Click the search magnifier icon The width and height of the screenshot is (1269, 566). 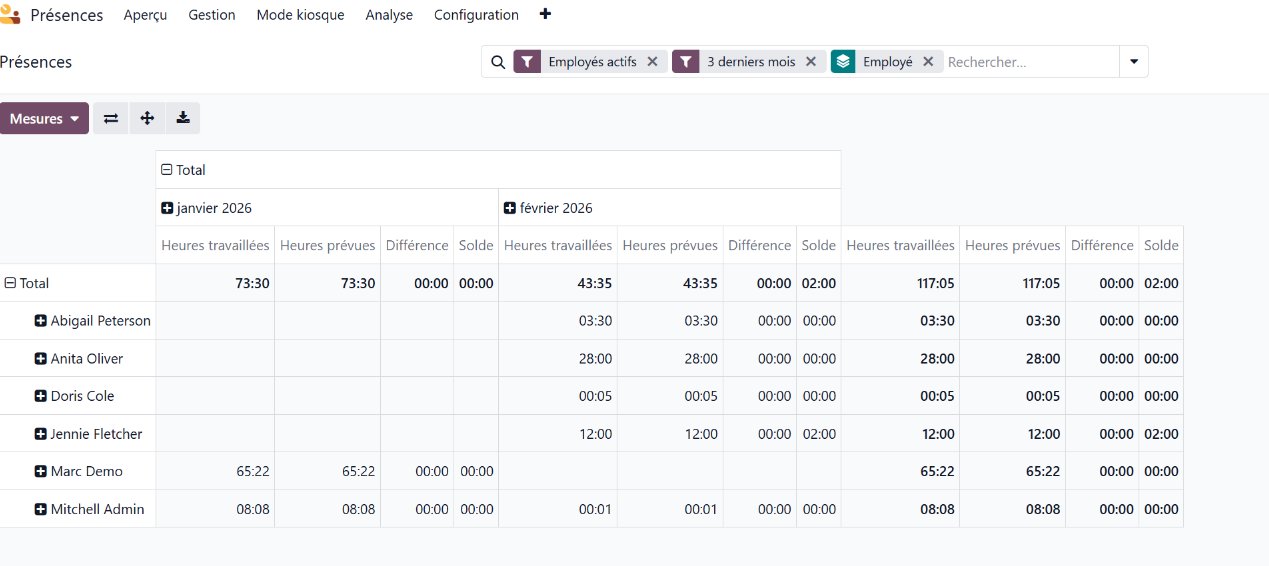pos(498,62)
